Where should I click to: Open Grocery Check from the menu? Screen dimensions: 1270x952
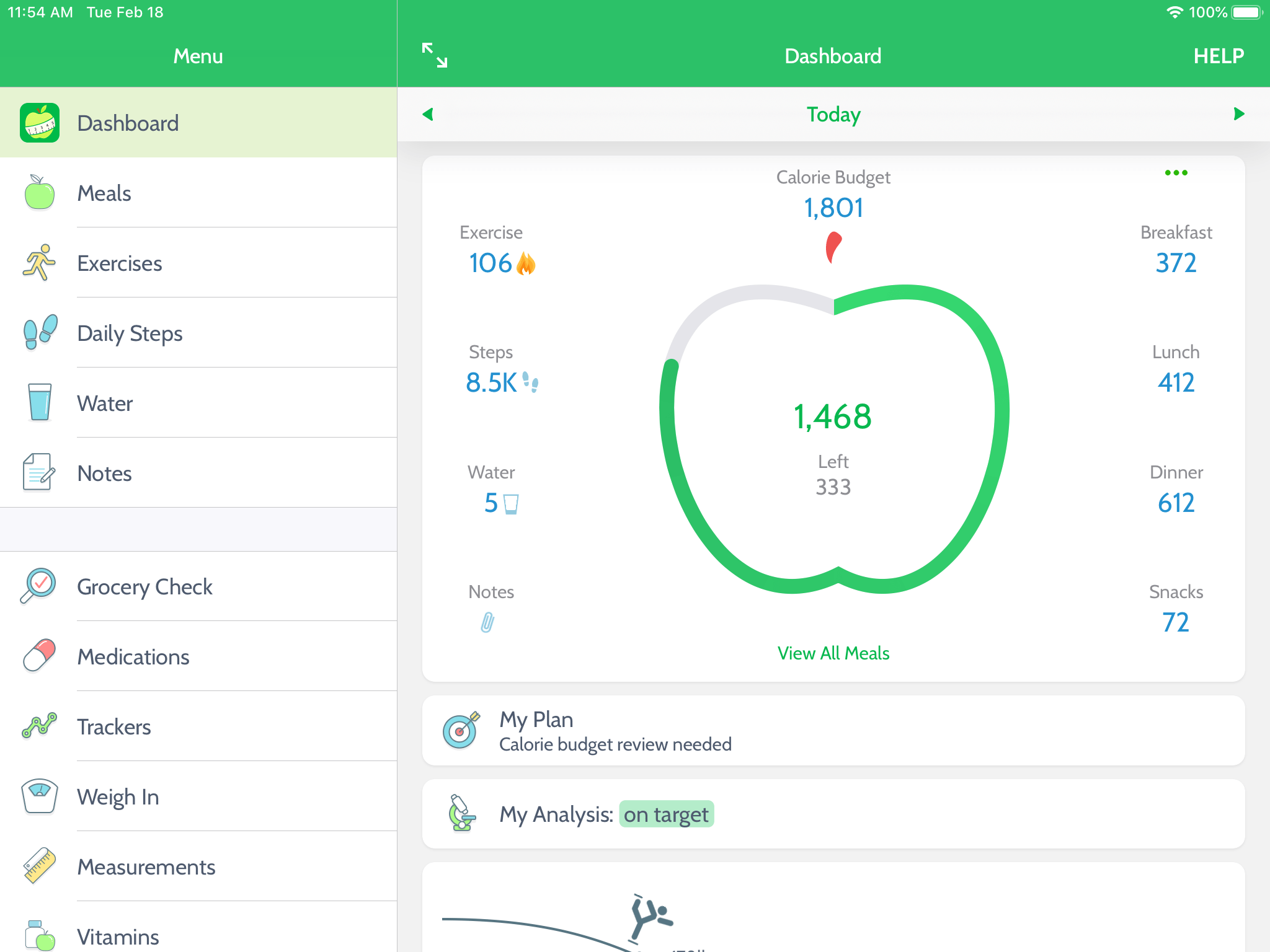pos(144,586)
